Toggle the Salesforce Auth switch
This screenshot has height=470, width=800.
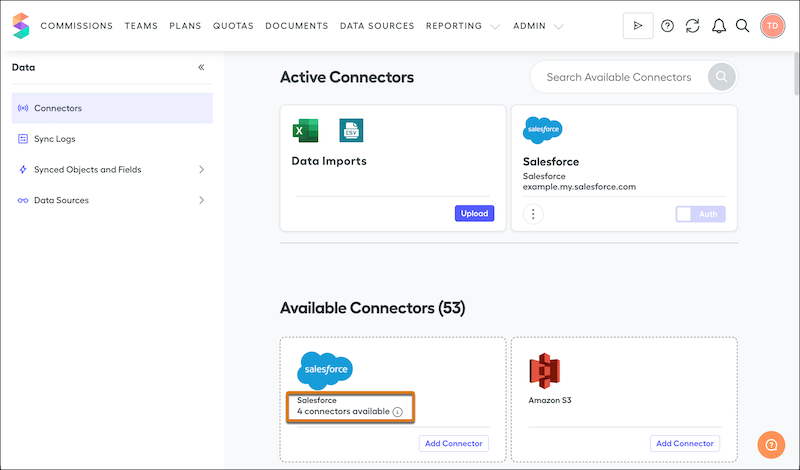[701, 214]
